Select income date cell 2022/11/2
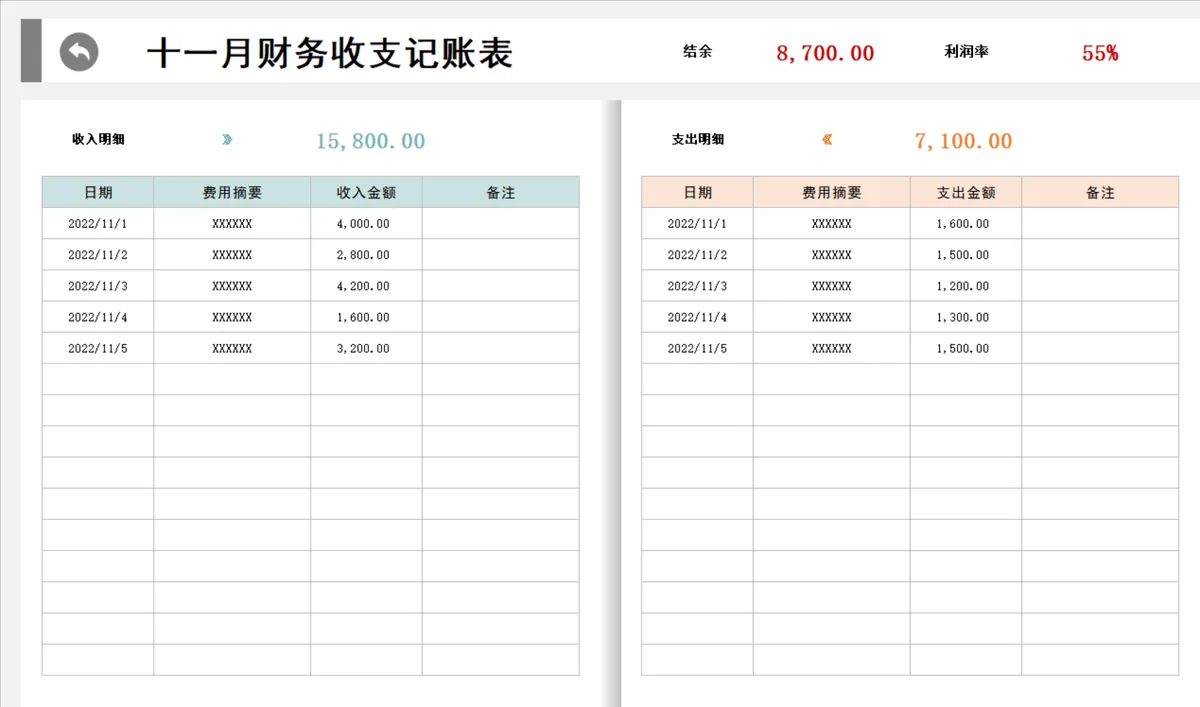This screenshot has width=1200, height=707. (98, 255)
